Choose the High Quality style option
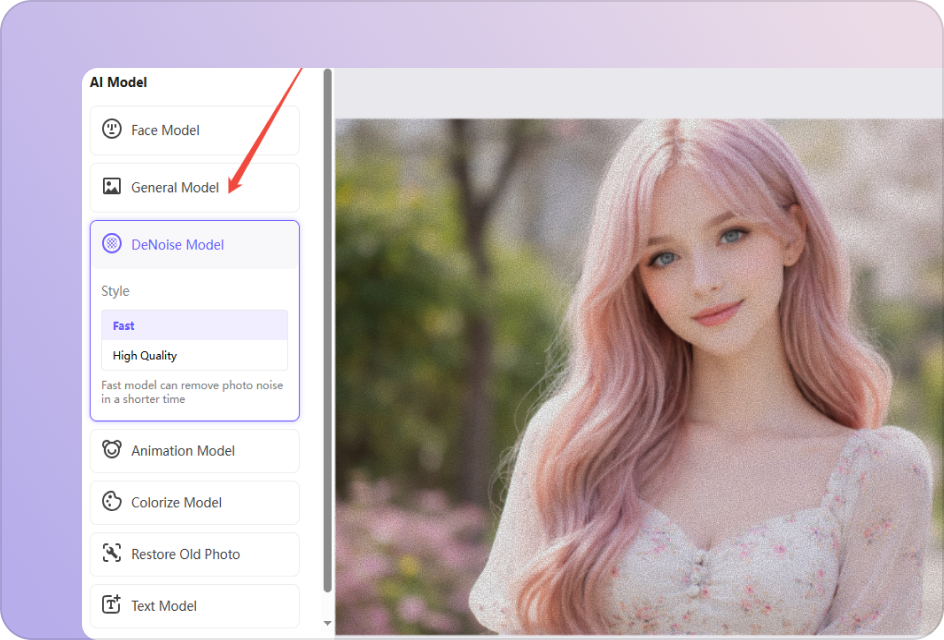This screenshot has height=640, width=944. point(194,355)
